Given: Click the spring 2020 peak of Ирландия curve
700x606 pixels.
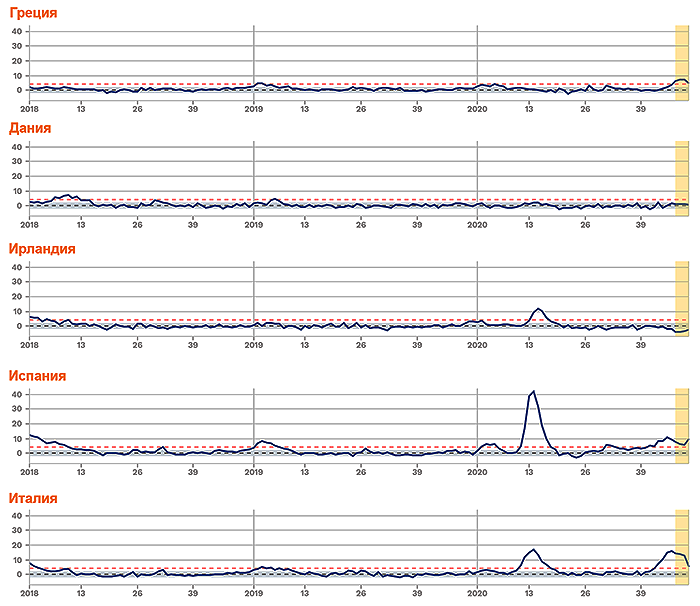Looking at the screenshot, I should coord(538,309).
